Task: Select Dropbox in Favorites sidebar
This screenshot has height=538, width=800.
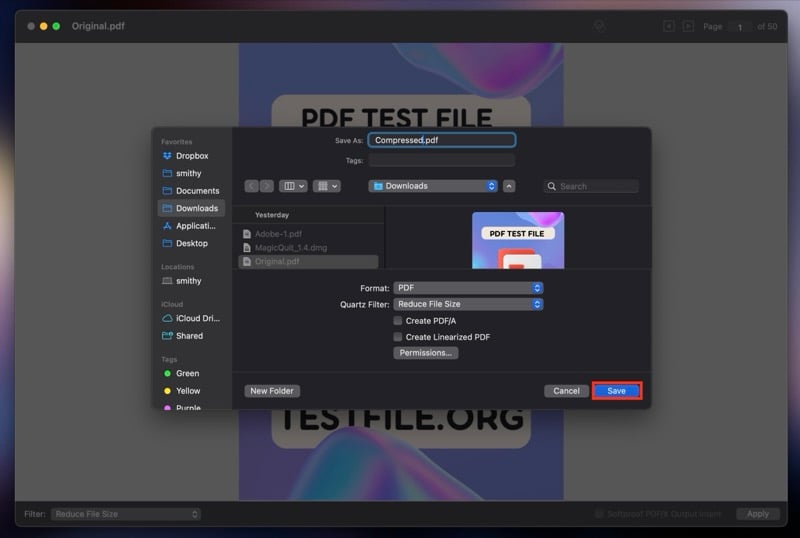Action: [x=191, y=156]
